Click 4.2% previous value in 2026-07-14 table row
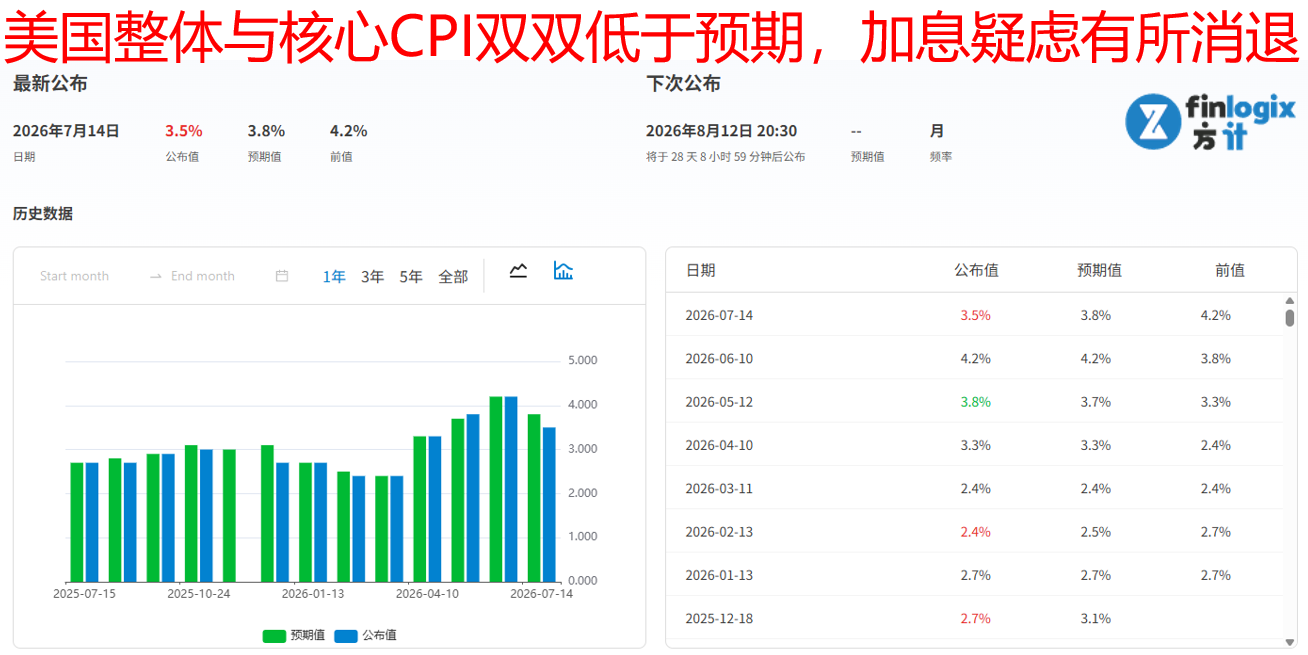 pyautogui.click(x=1215, y=315)
